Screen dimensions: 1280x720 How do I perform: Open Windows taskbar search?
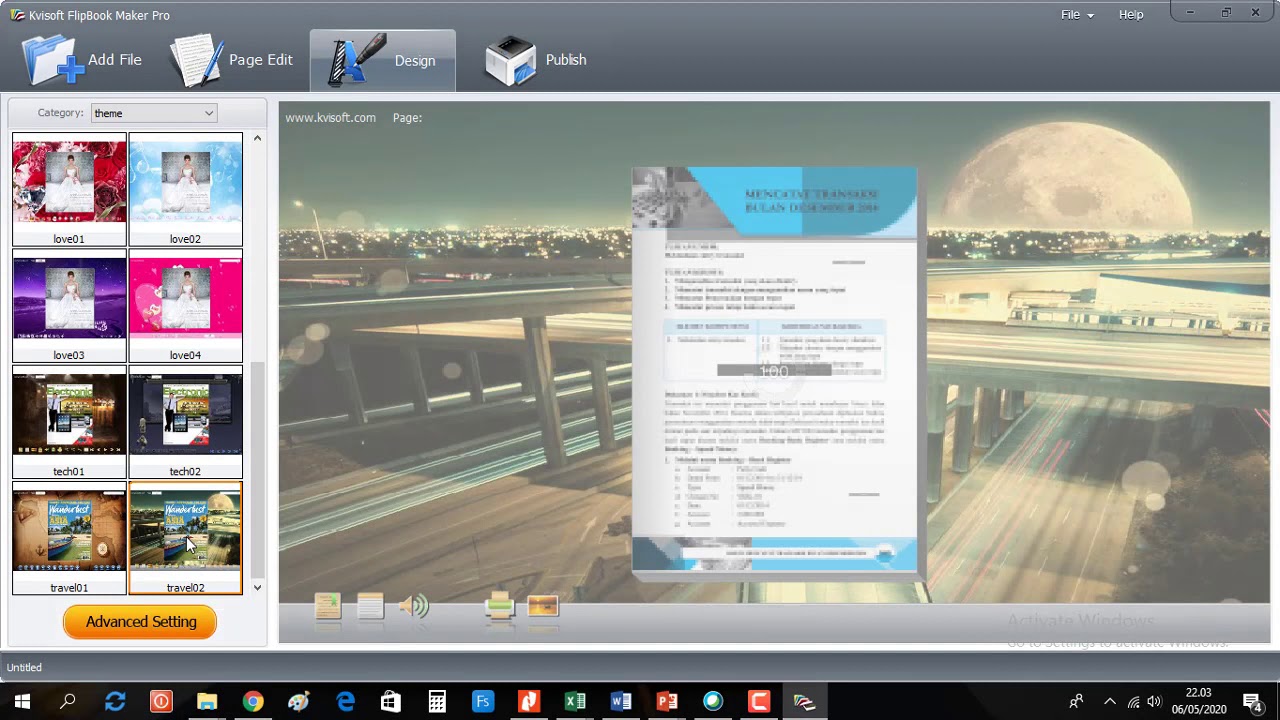click(x=68, y=702)
